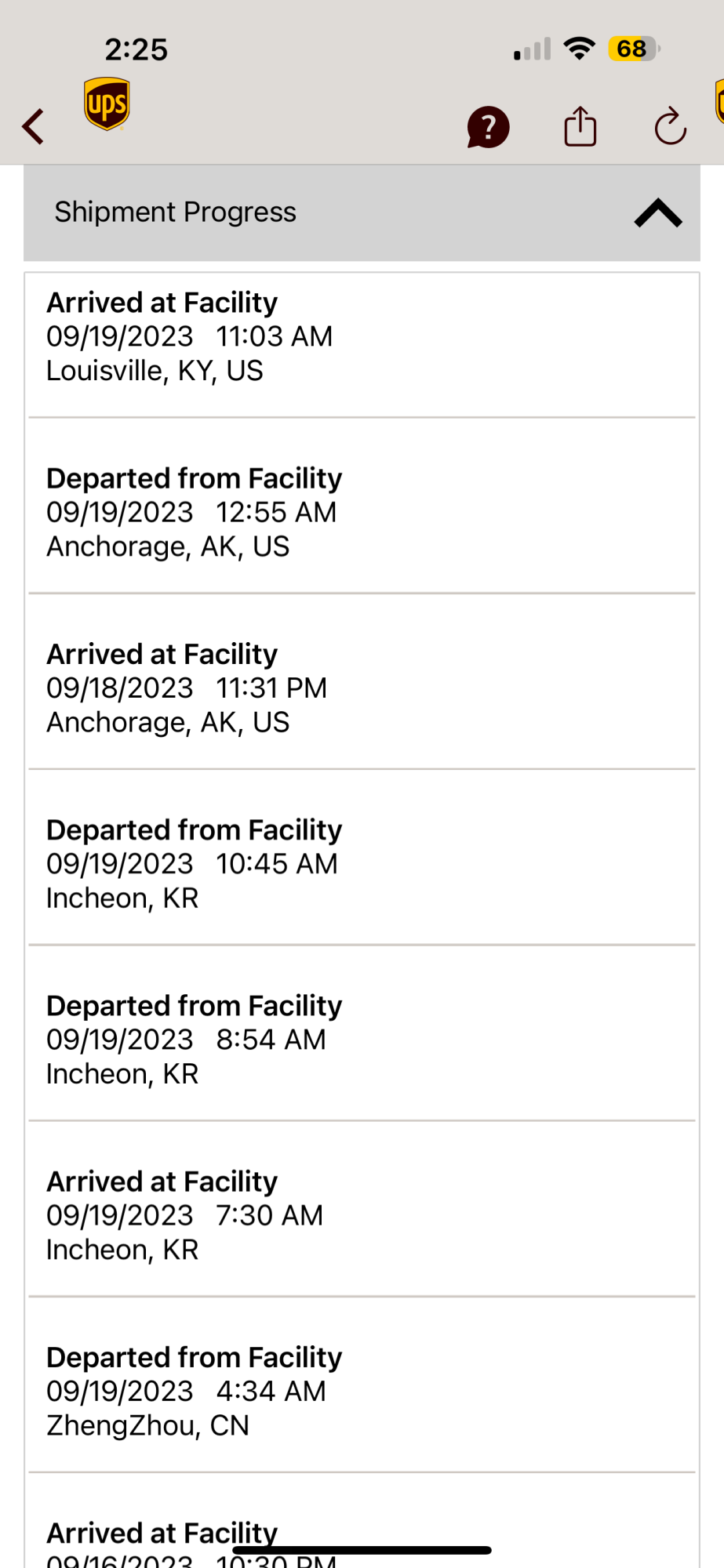724x1568 pixels.
Task: Tap the Shipment Progress header
Action: [175, 212]
